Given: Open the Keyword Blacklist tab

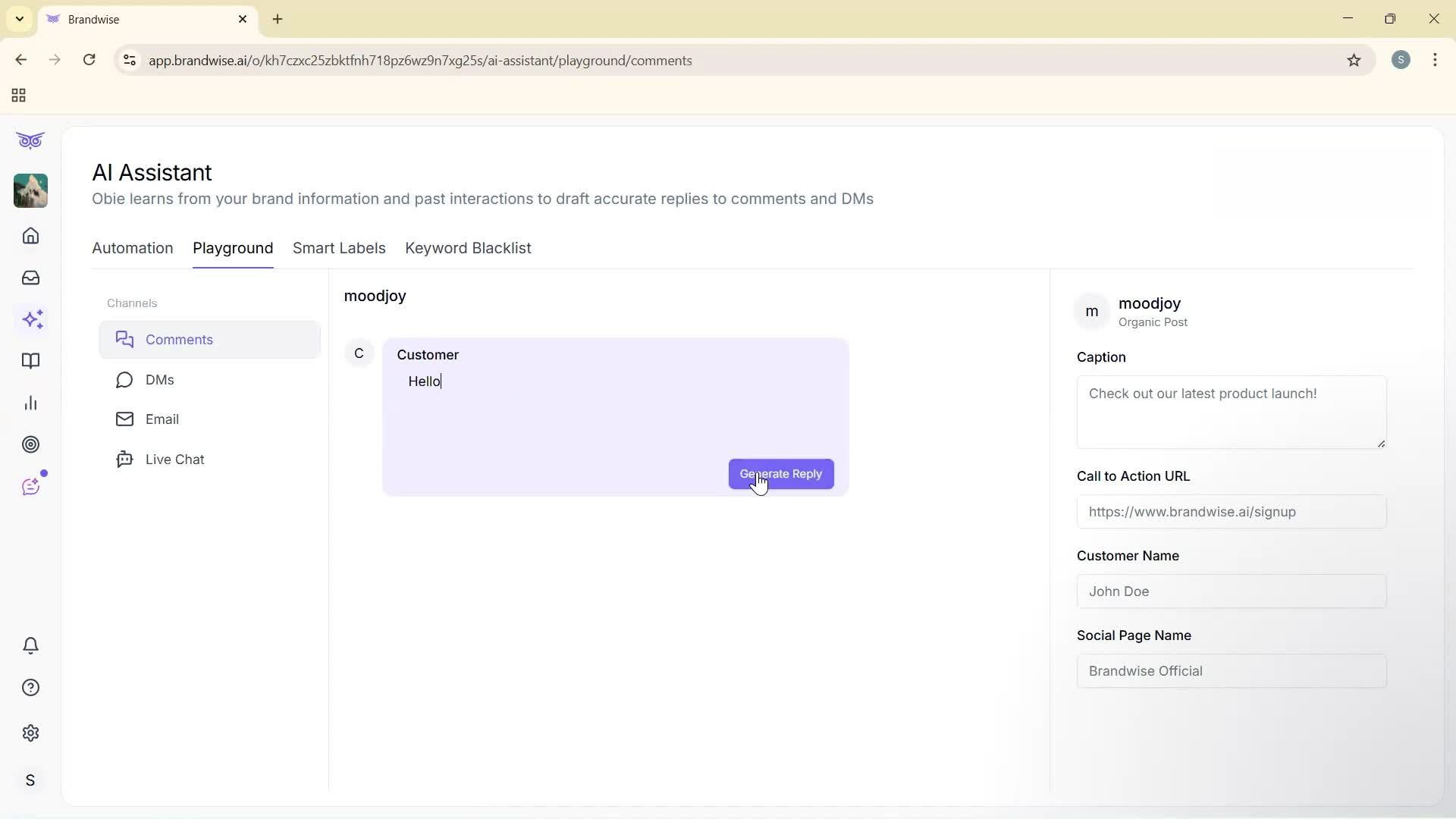Looking at the screenshot, I should pyautogui.click(x=468, y=248).
